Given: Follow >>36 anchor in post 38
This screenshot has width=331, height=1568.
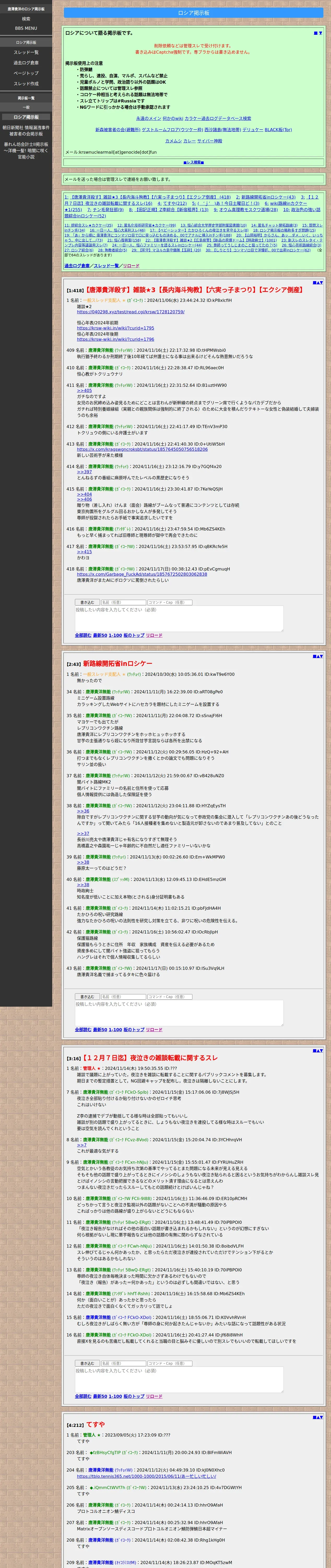Looking at the screenshot, I should click(83, 811).
